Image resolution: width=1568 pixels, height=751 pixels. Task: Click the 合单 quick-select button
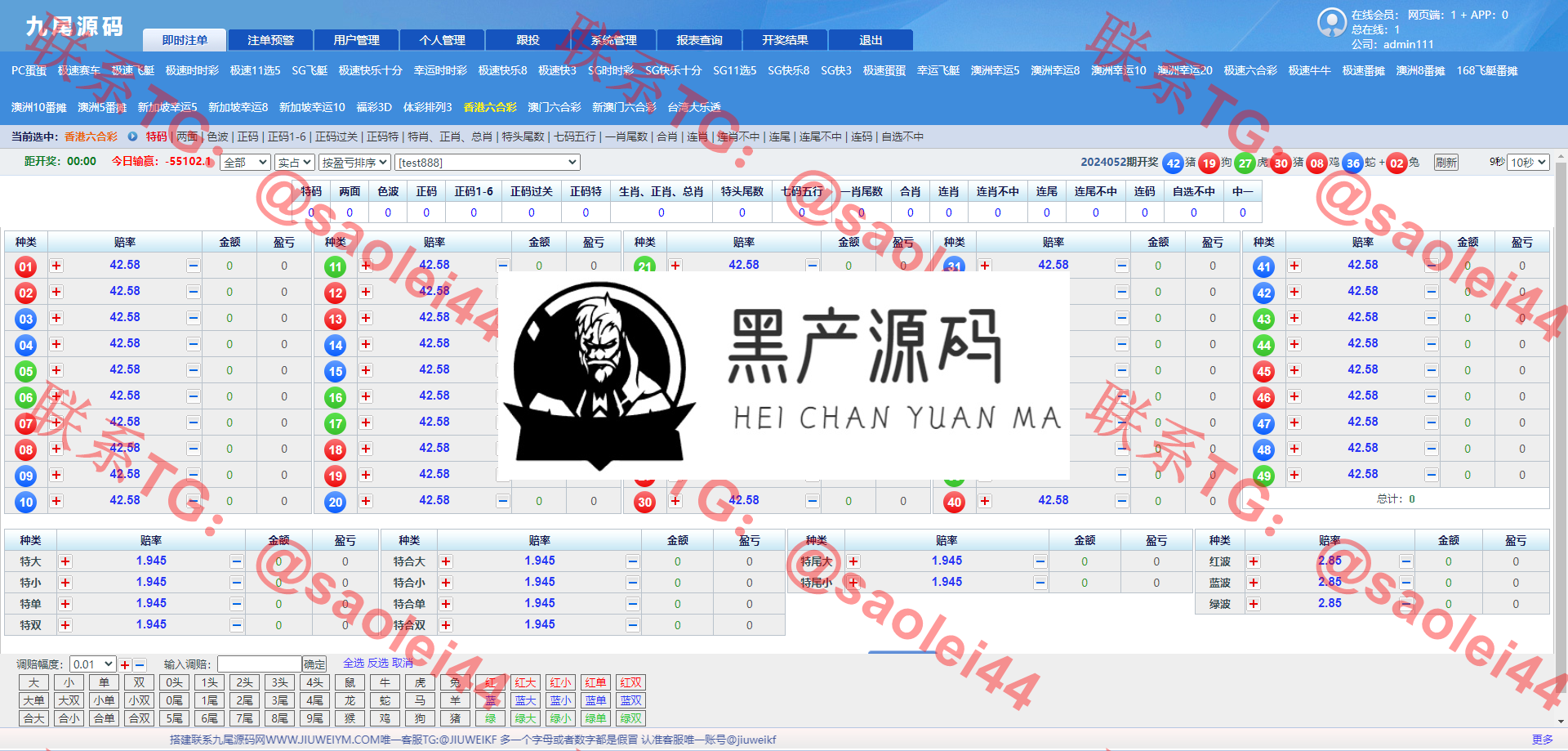pyautogui.click(x=104, y=718)
